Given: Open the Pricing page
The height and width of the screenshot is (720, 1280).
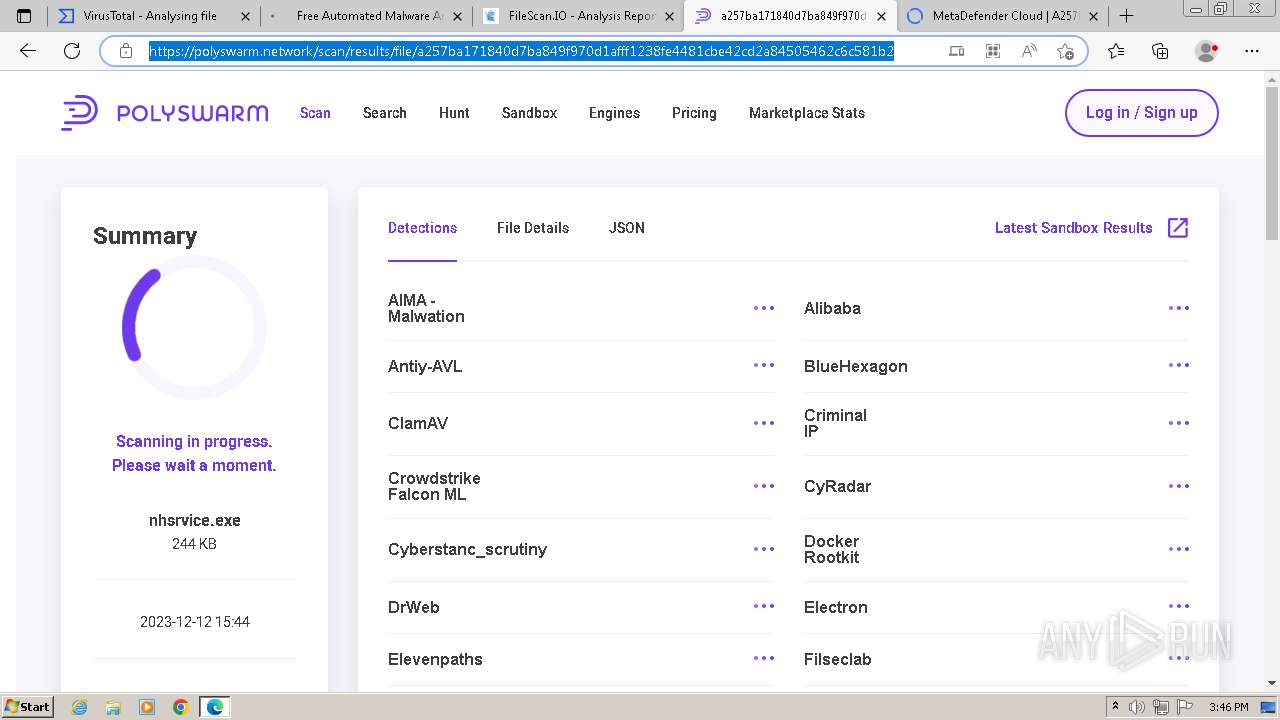Looking at the screenshot, I should (x=694, y=113).
